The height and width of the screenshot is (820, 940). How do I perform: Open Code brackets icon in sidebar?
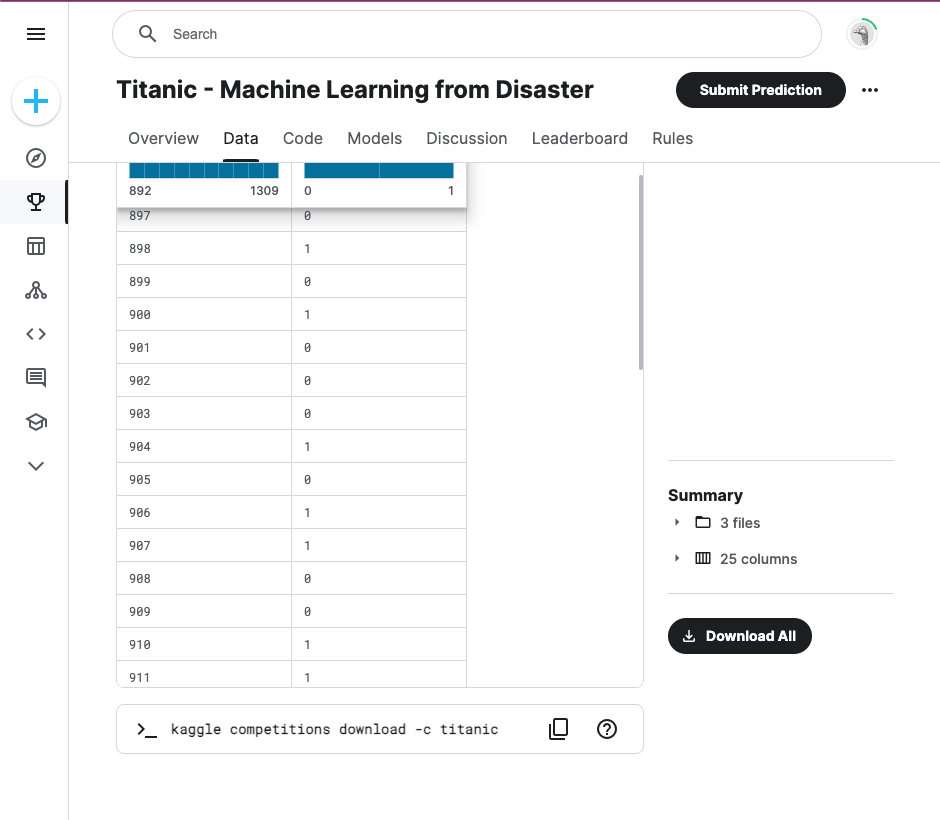pyautogui.click(x=36, y=334)
